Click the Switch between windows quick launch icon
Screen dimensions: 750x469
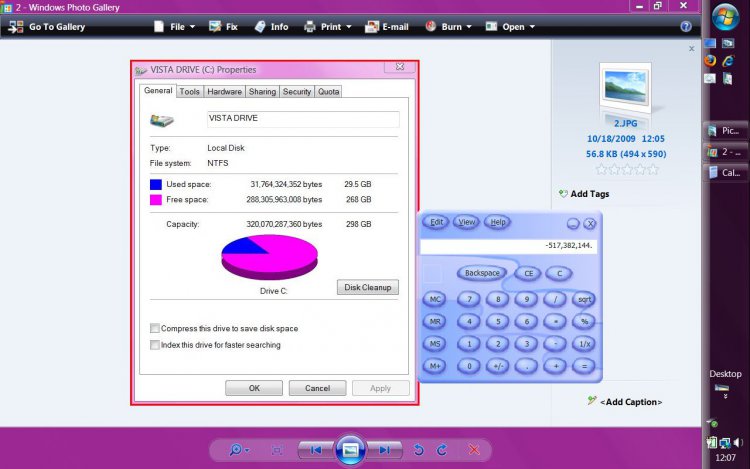click(728, 43)
